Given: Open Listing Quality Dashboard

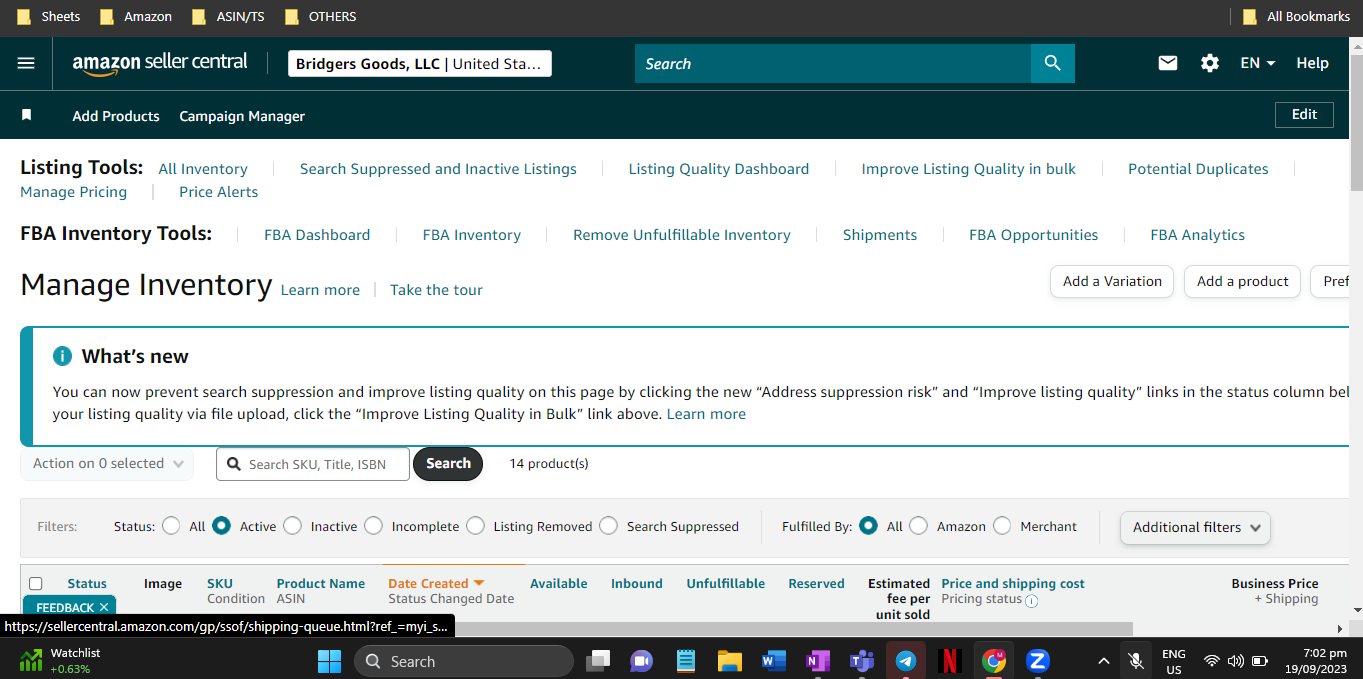Looking at the screenshot, I should (x=719, y=169).
